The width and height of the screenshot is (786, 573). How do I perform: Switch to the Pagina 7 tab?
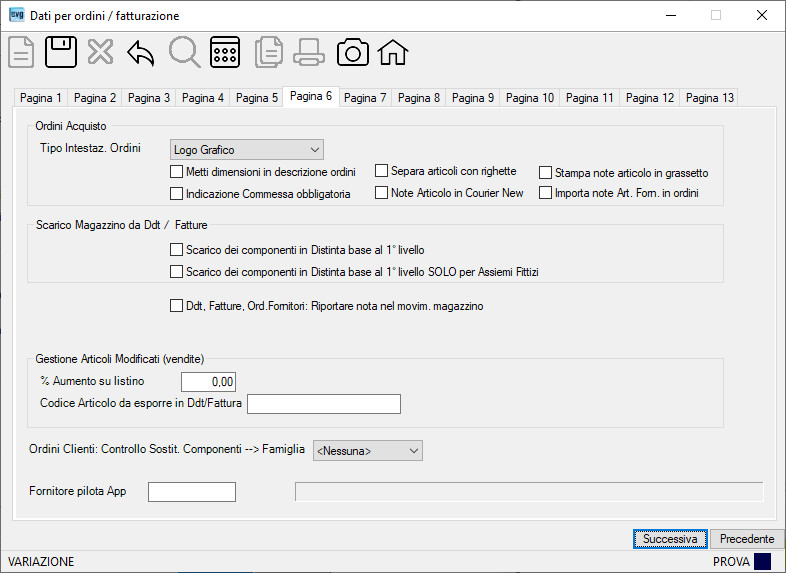(365, 98)
